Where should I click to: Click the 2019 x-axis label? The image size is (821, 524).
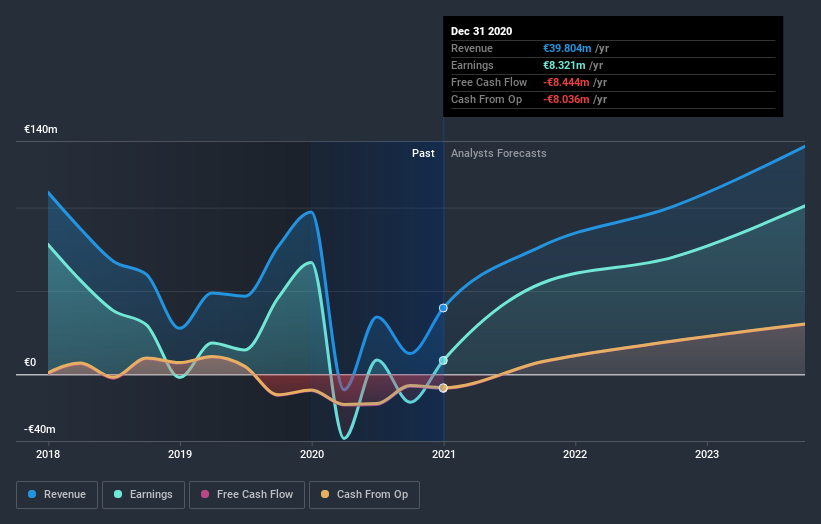[x=180, y=454]
